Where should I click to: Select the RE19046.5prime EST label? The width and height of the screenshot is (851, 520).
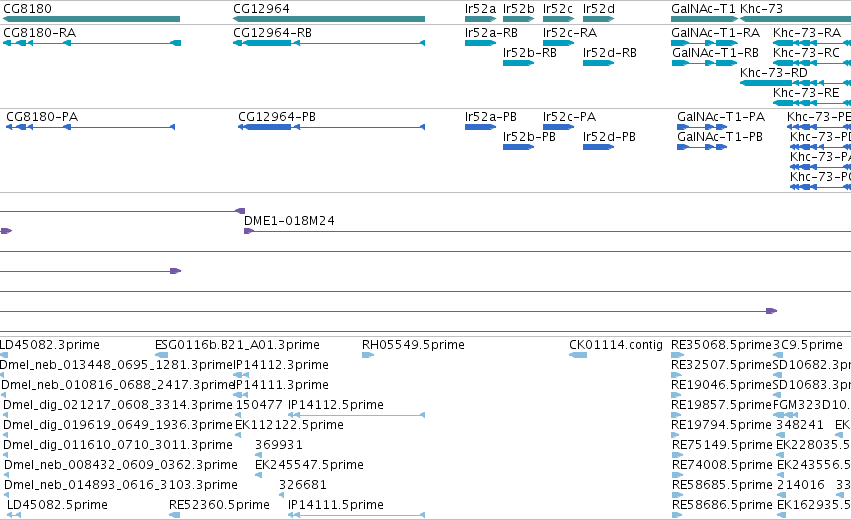click(x=721, y=385)
